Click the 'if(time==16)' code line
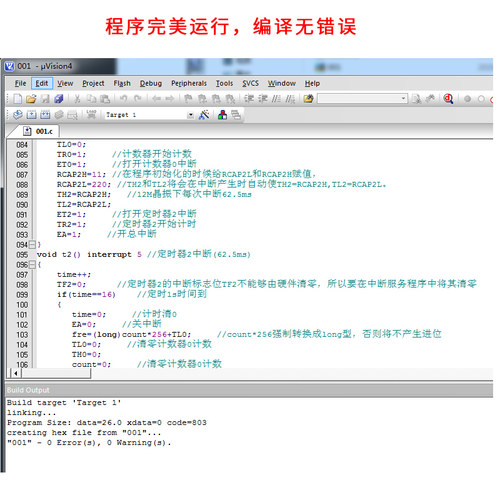 [86, 295]
